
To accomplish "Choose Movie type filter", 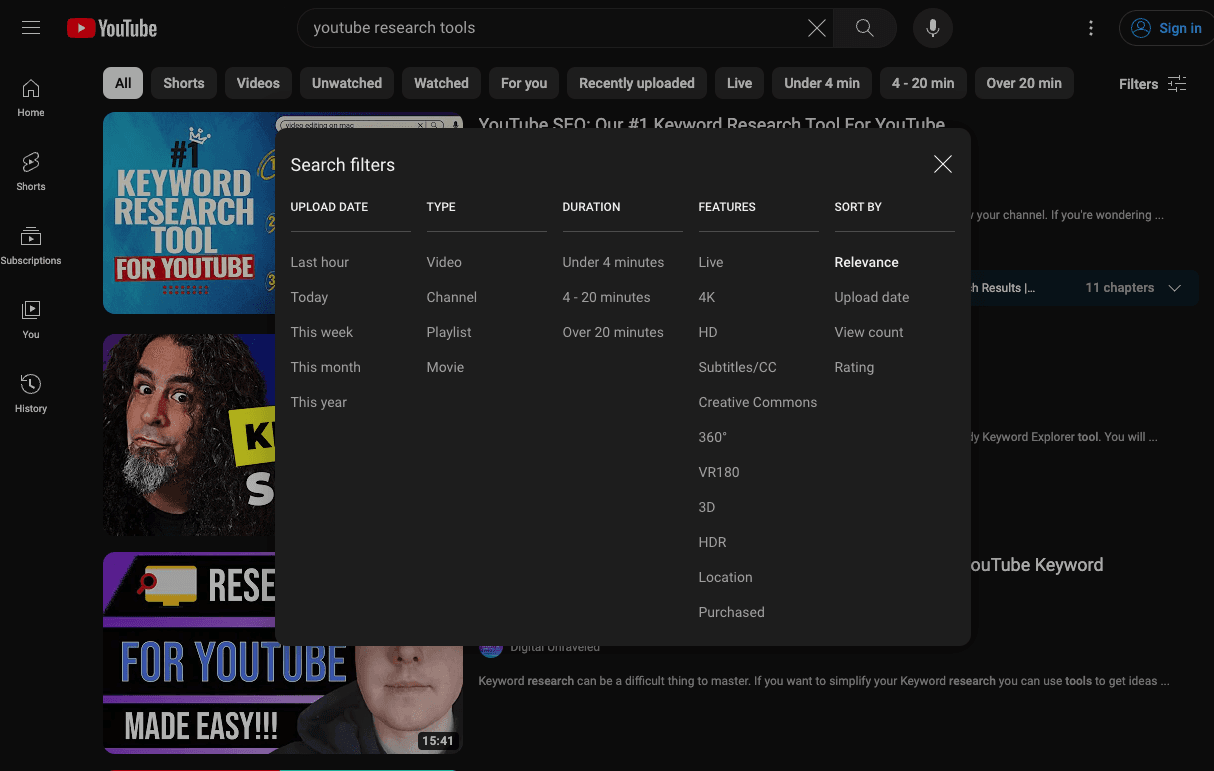I will [445, 367].
